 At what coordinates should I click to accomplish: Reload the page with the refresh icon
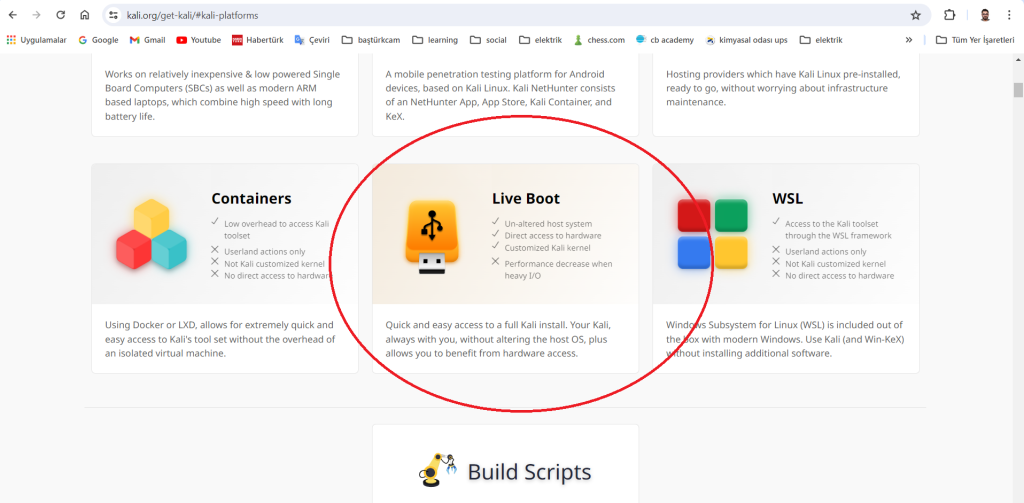point(61,15)
